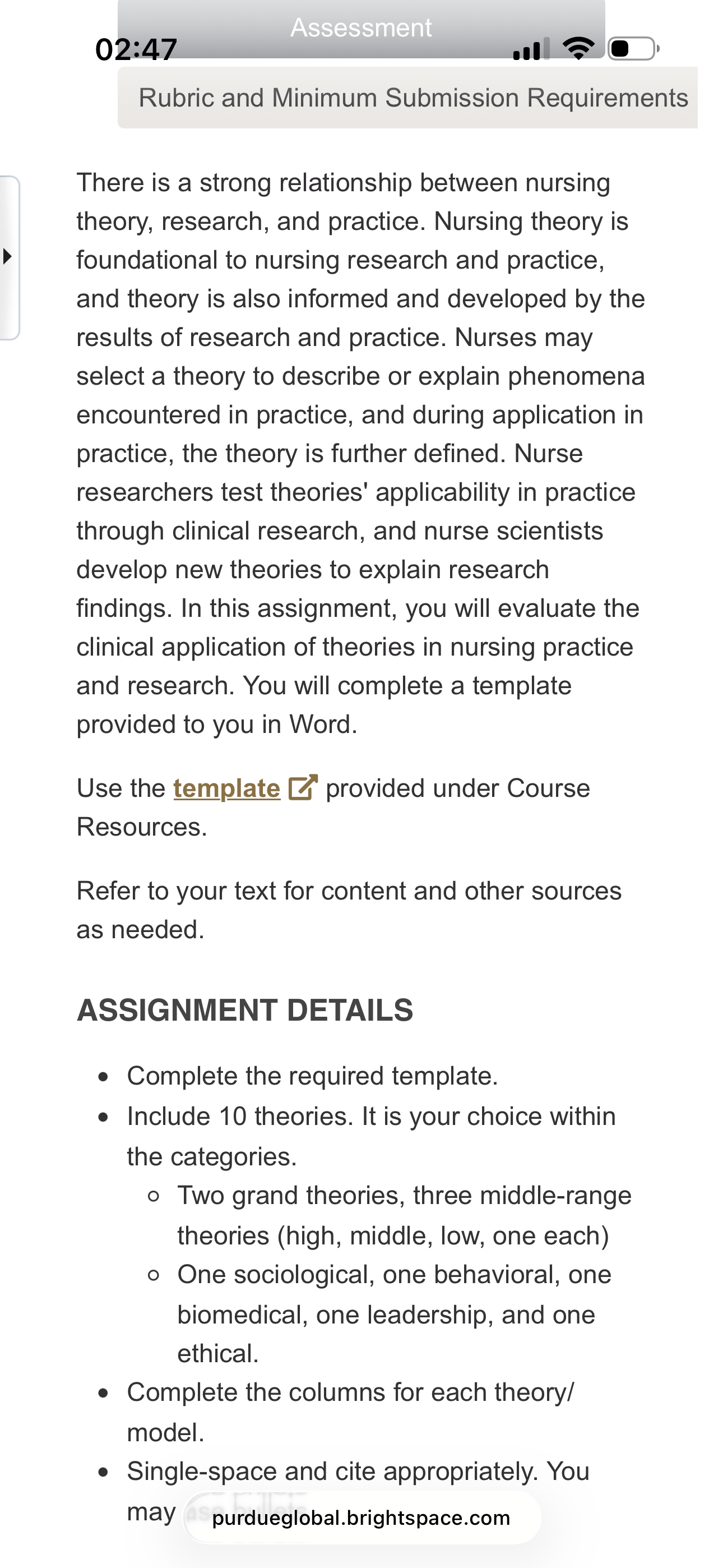Image resolution: width=723 pixels, height=1568 pixels.
Task: Click the 'Complete the required template' bullet
Action: tap(312, 1076)
